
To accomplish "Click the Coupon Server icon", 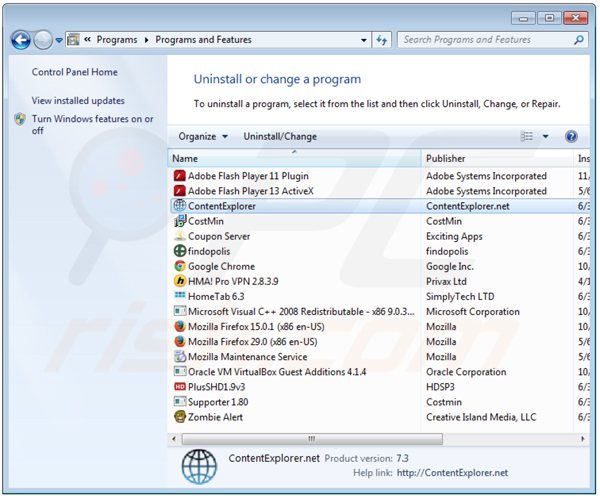I will click(179, 236).
